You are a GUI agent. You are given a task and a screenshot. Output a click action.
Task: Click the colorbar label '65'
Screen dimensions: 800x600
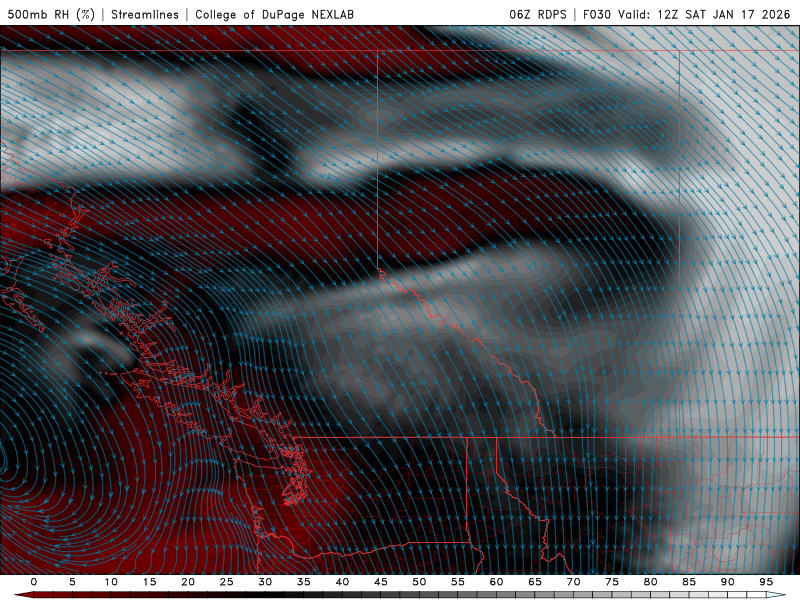535,582
